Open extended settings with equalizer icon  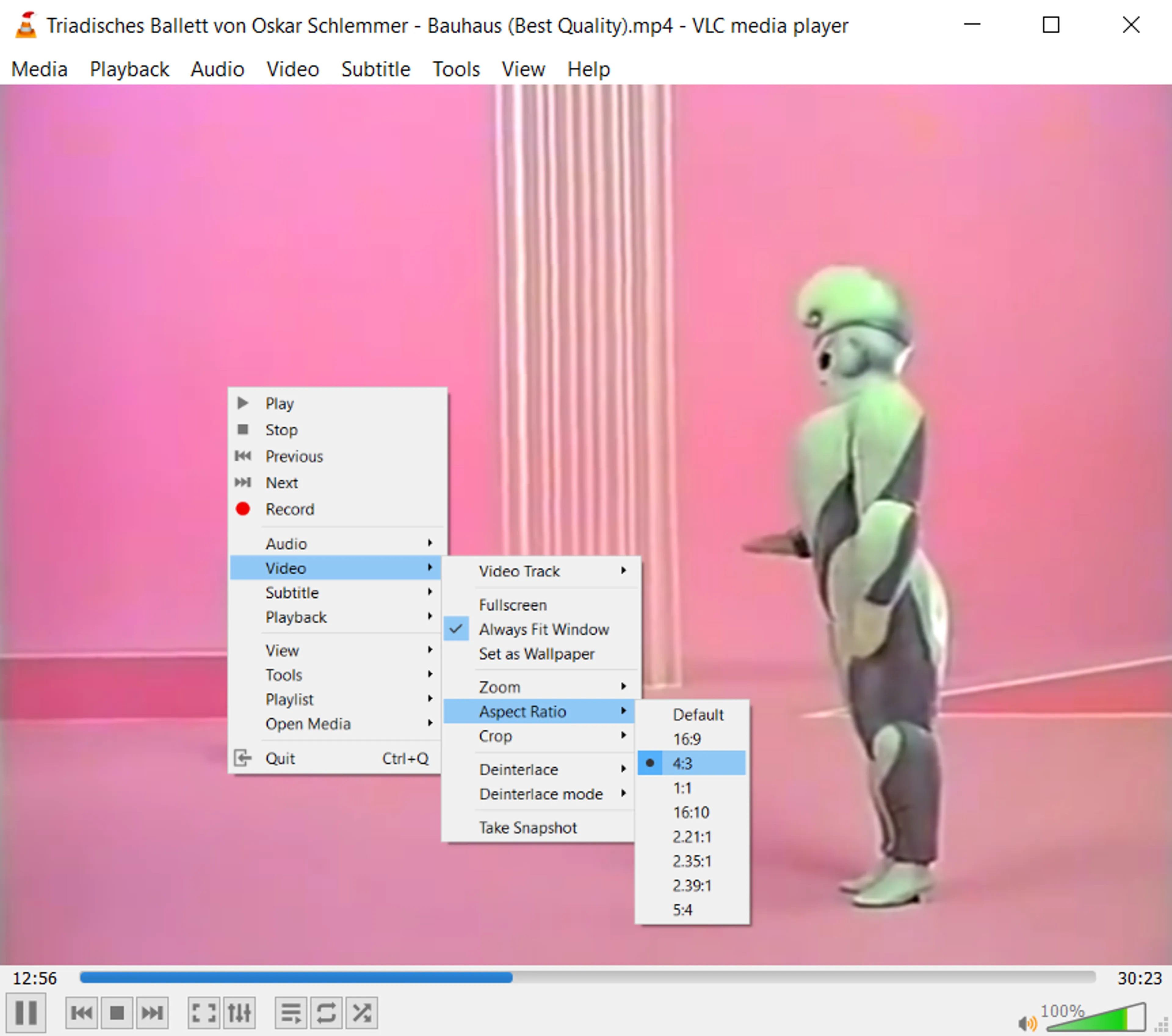(240, 1012)
